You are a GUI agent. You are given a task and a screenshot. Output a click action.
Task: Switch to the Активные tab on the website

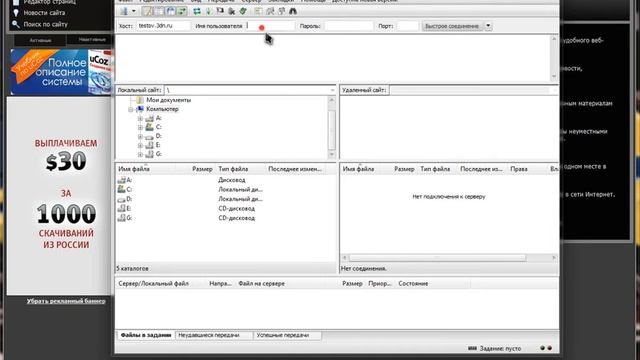[x=40, y=40]
